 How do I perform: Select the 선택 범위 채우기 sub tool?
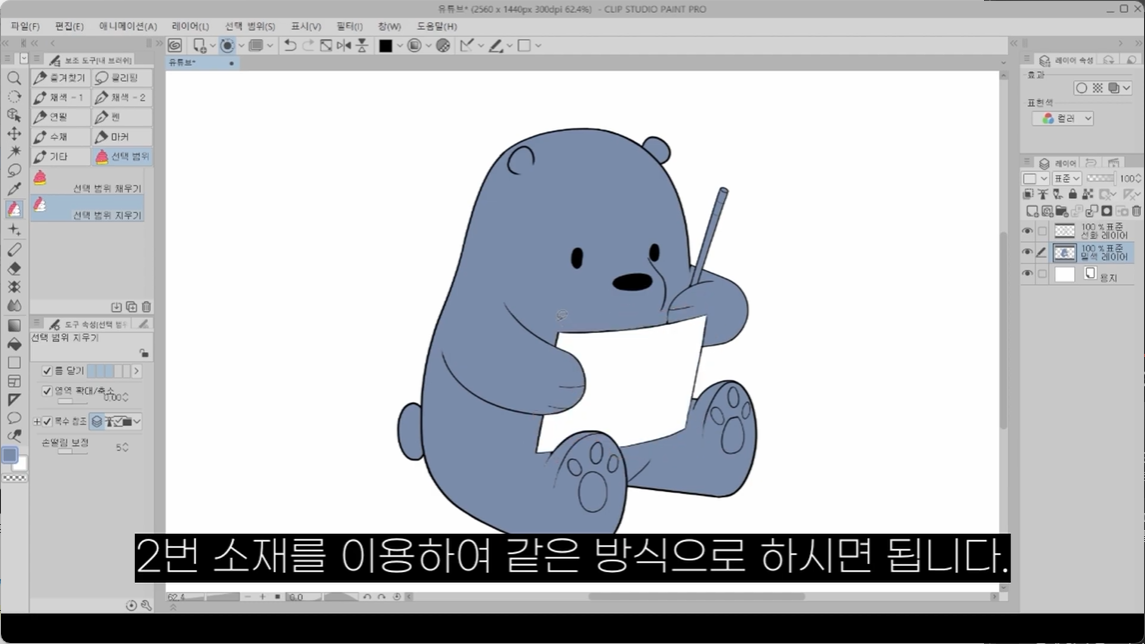87,182
